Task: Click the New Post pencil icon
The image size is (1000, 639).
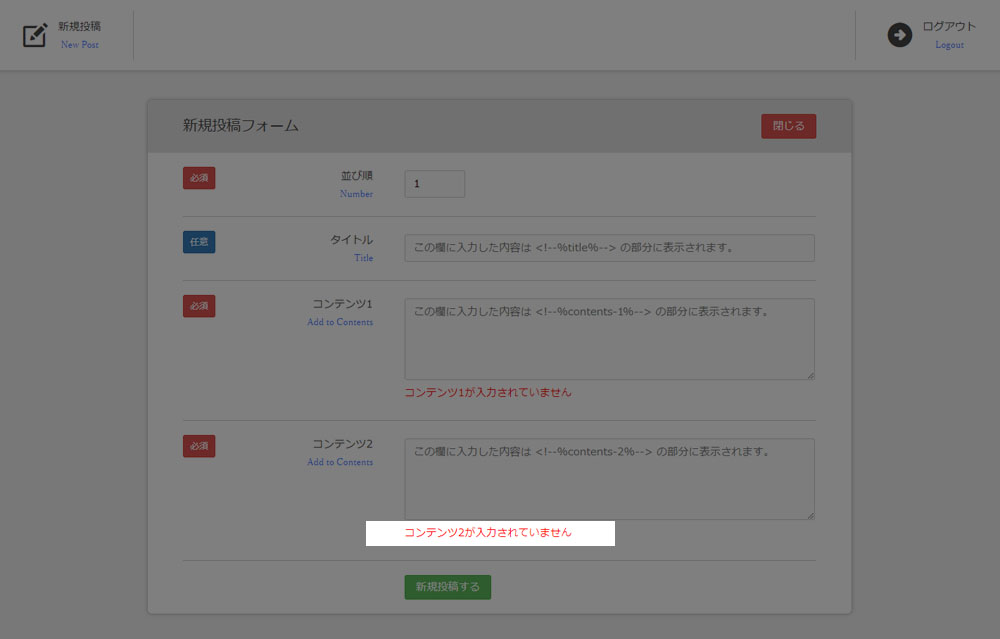Action: click(x=35, y=35)
